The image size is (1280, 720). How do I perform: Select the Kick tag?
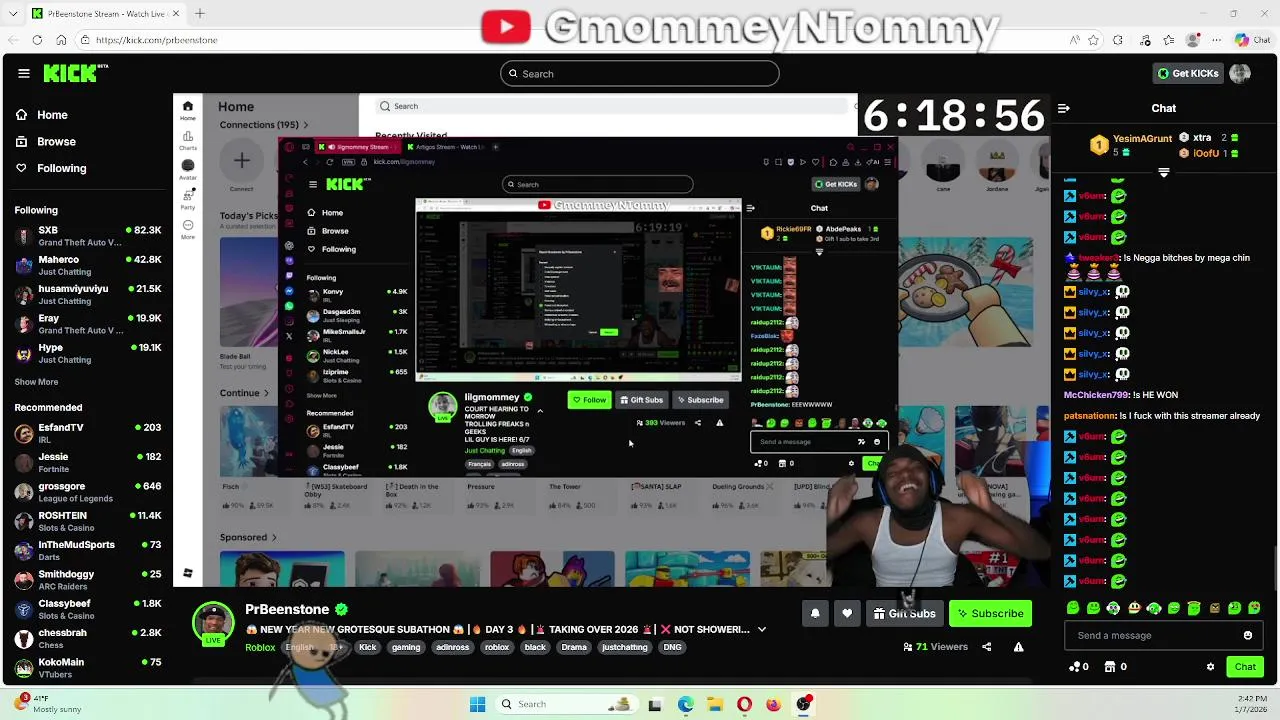coord(367,648)
